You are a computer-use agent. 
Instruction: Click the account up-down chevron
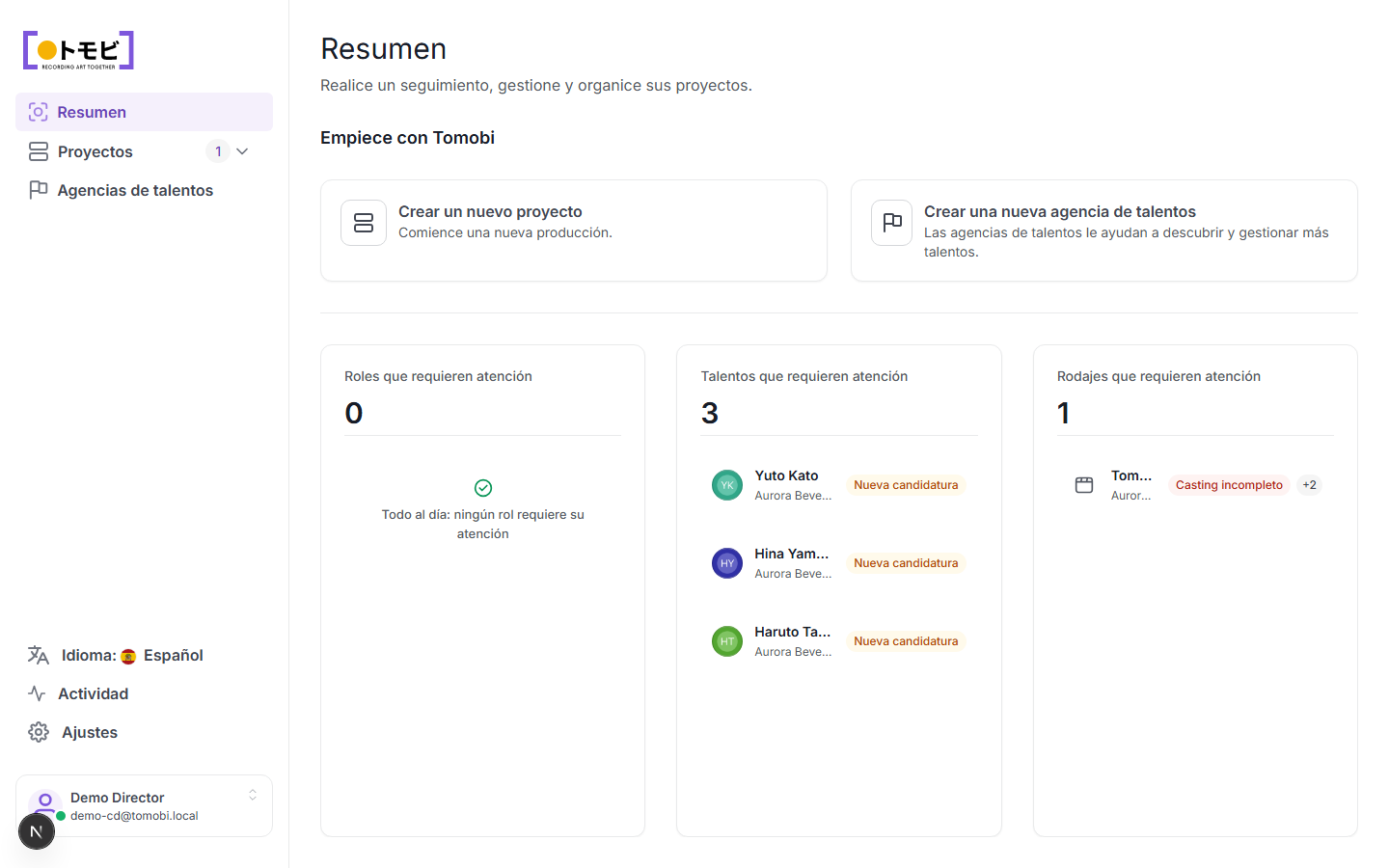point(253,795)
